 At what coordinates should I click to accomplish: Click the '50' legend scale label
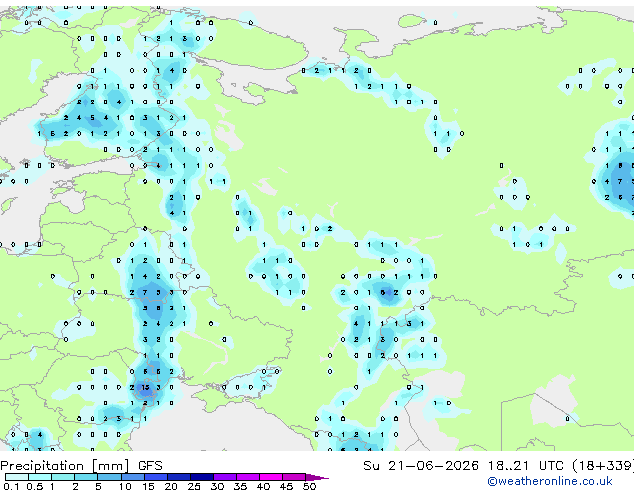coord(309,486)
